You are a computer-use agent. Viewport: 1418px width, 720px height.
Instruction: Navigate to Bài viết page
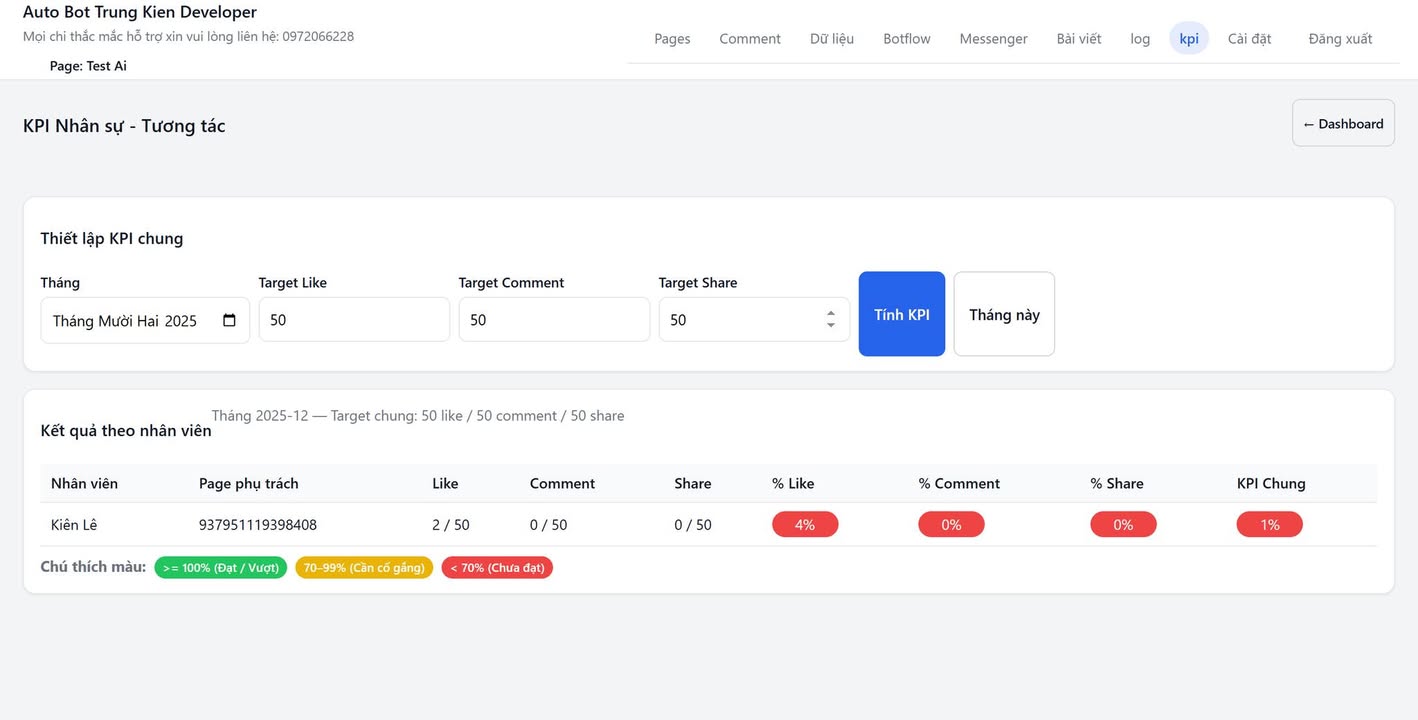[1078, 39]
